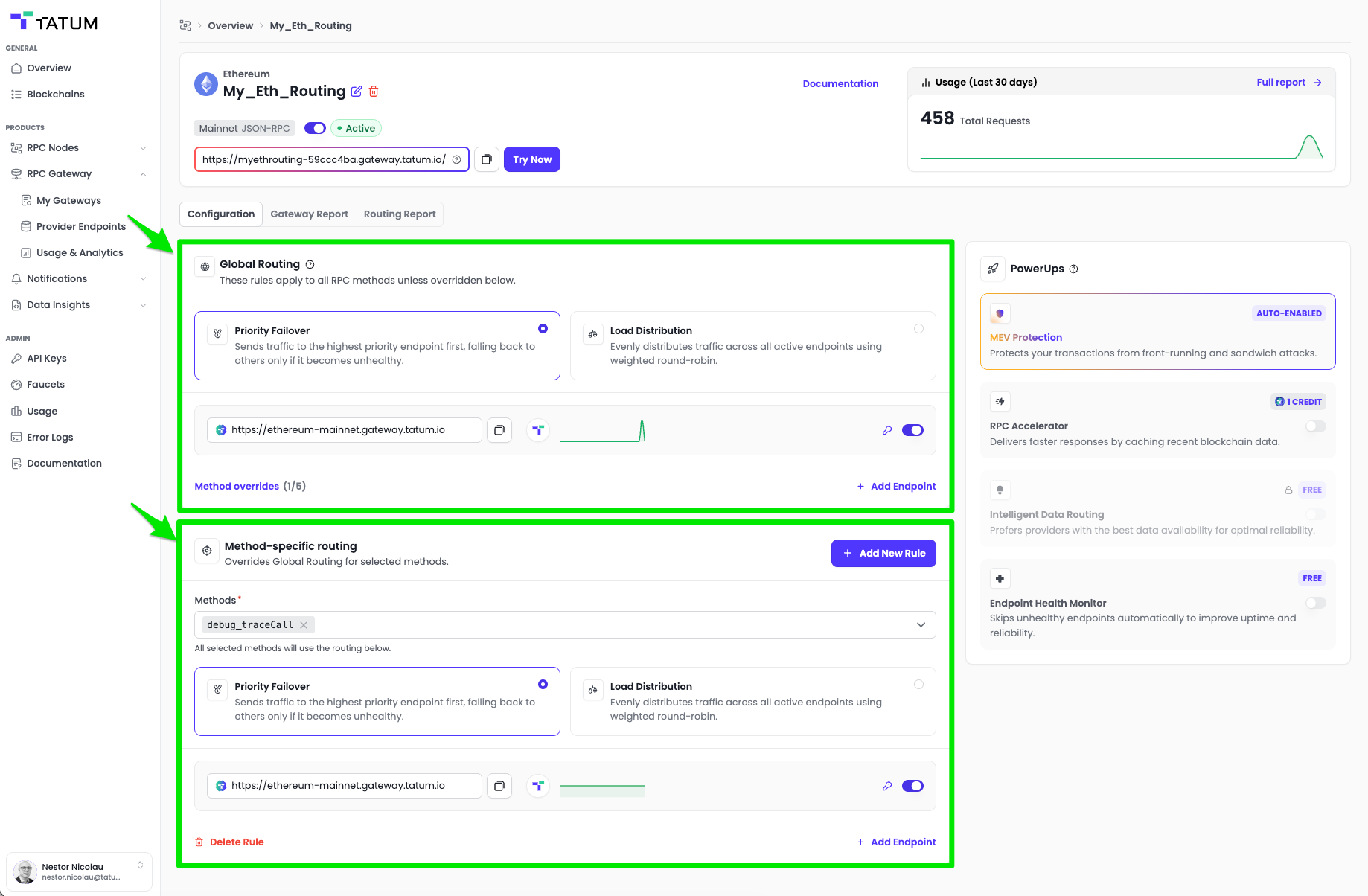Copy the myethrouting gateway URL

point(487,159)
